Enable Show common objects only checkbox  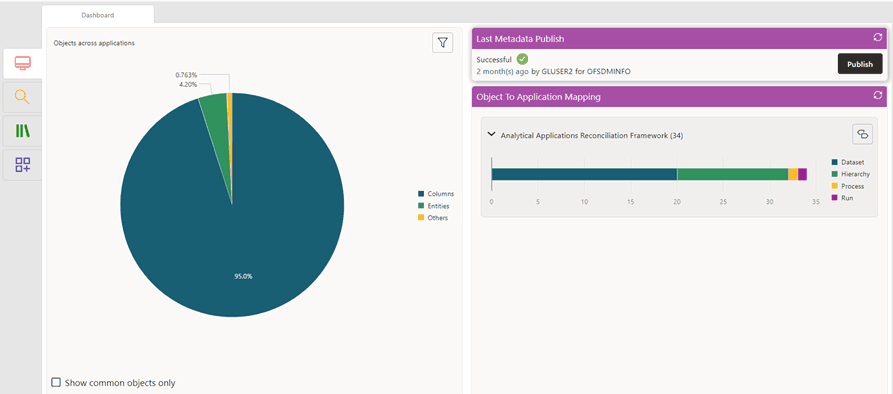(x=56, y=382)
